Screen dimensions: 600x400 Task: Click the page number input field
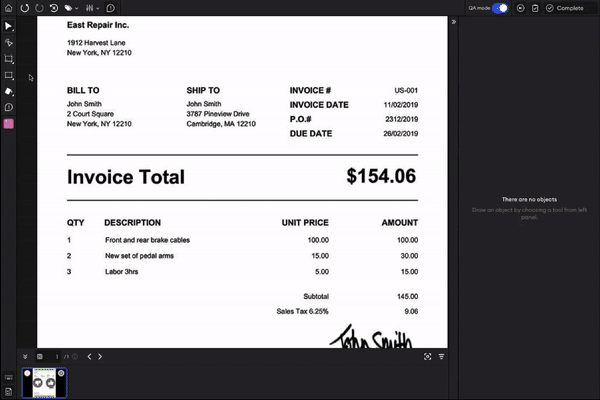click(x=54, y=357)
